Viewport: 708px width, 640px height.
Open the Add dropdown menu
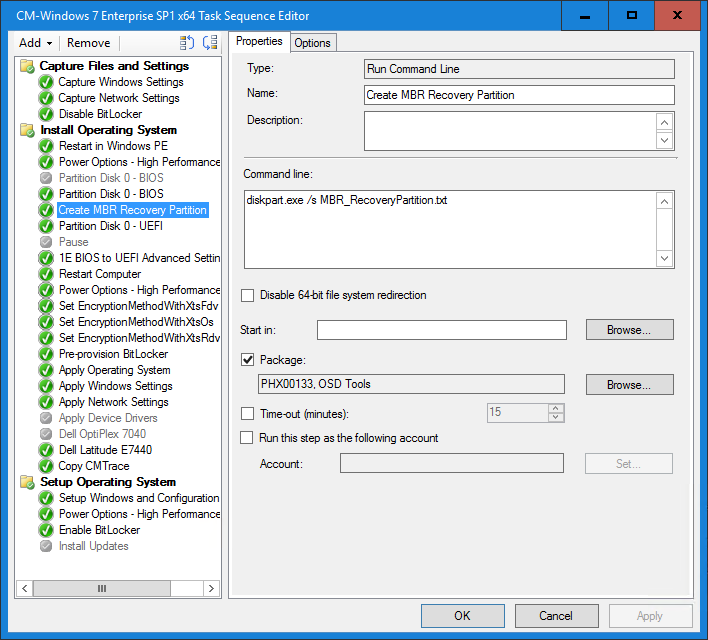(x=36, y=43)
